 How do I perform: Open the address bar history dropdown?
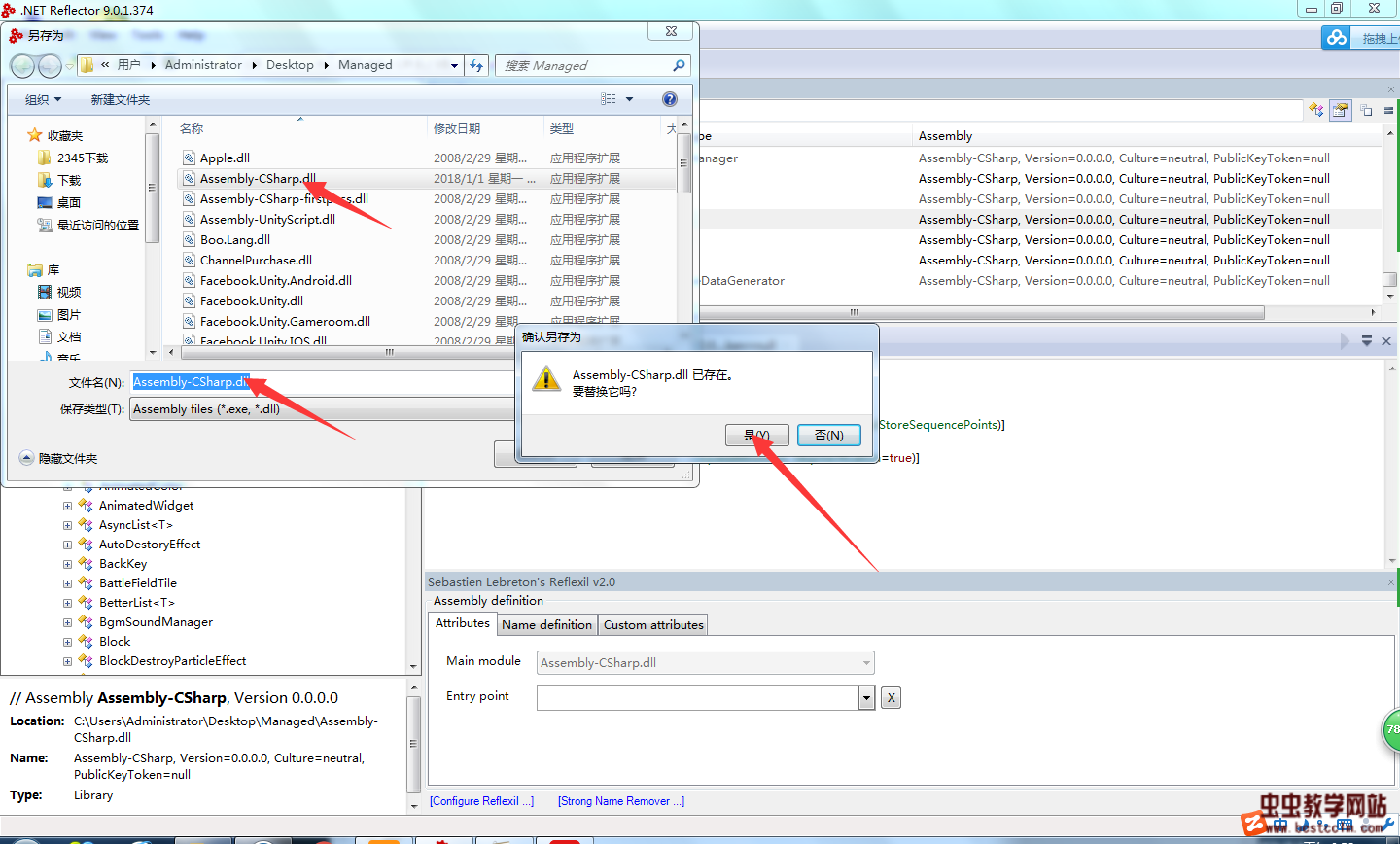pos(454,65)
